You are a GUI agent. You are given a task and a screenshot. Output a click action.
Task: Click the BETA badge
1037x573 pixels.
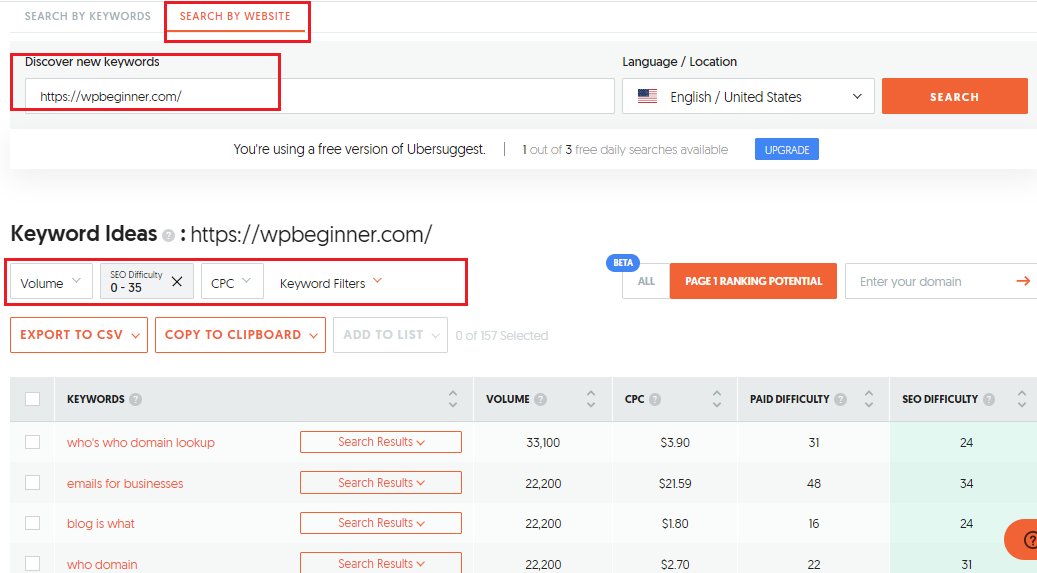tap(623, 263)
